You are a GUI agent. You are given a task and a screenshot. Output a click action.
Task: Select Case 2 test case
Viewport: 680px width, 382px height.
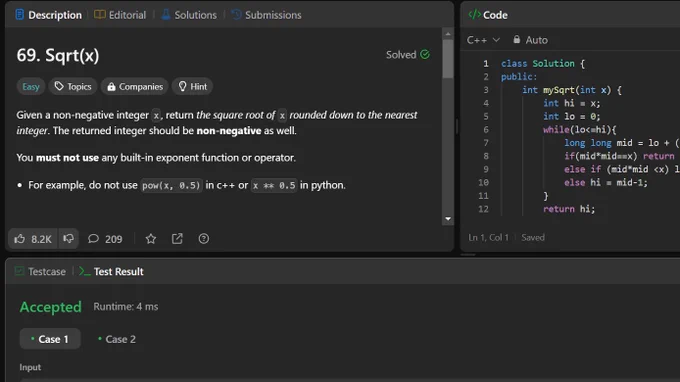[x=117, y=339]
